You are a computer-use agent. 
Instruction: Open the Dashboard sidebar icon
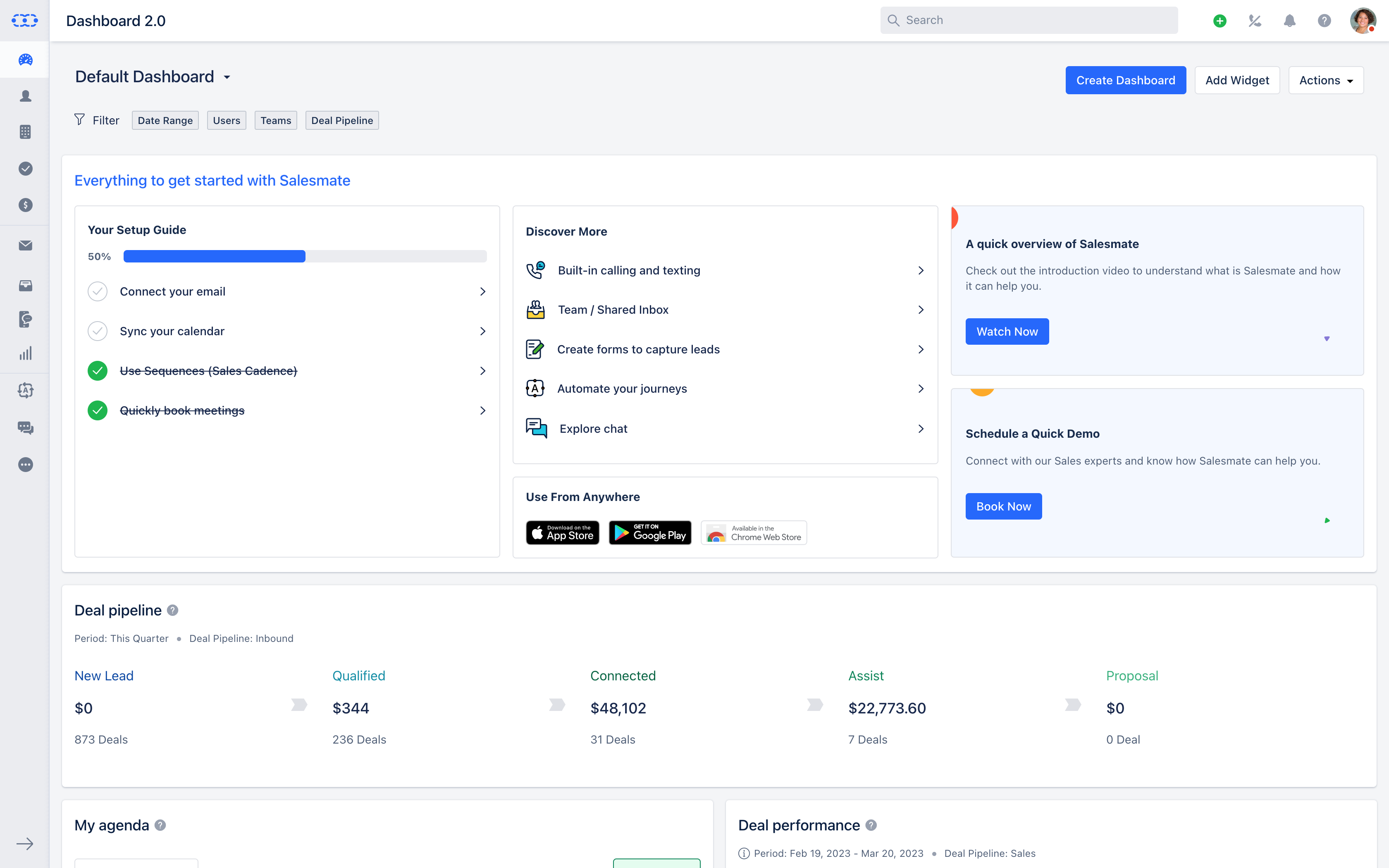[25, 60]
